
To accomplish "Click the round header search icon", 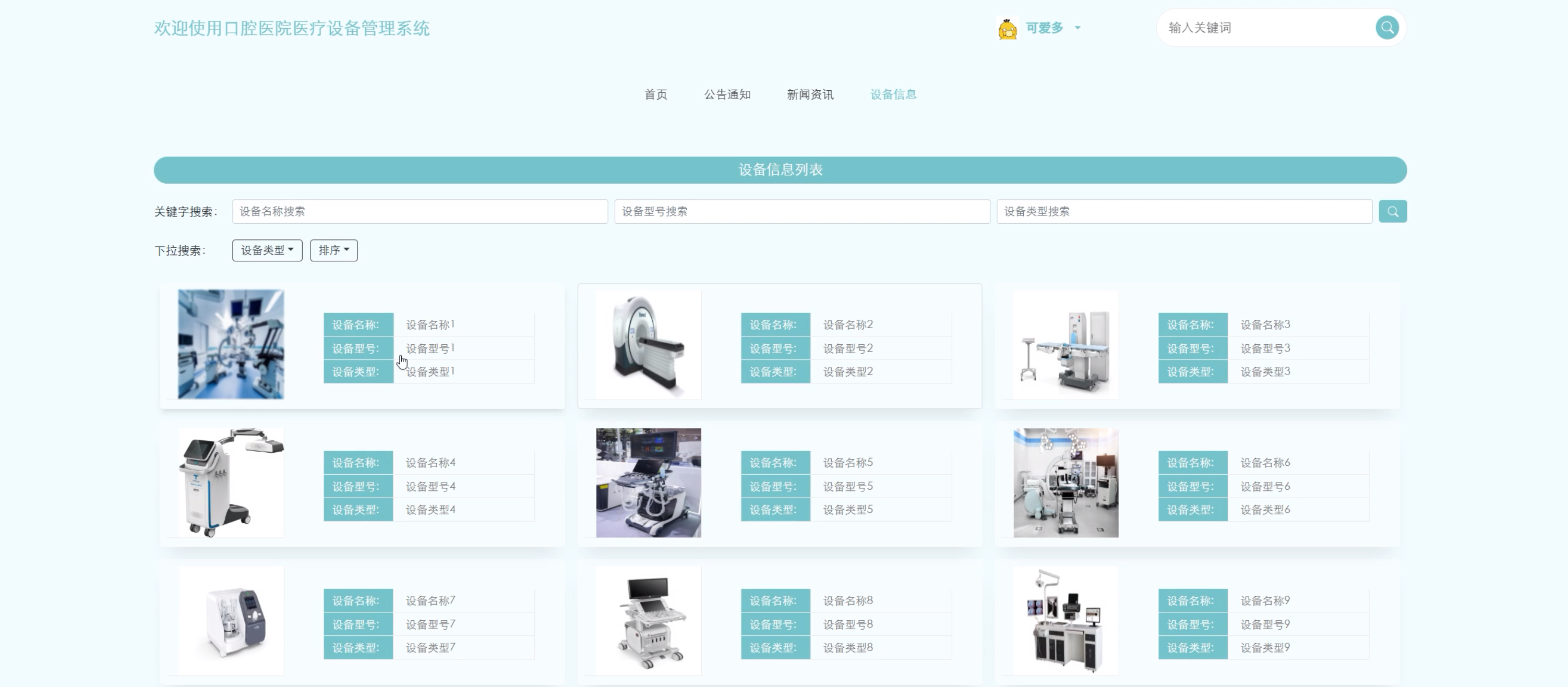I will coord(1386,27).
